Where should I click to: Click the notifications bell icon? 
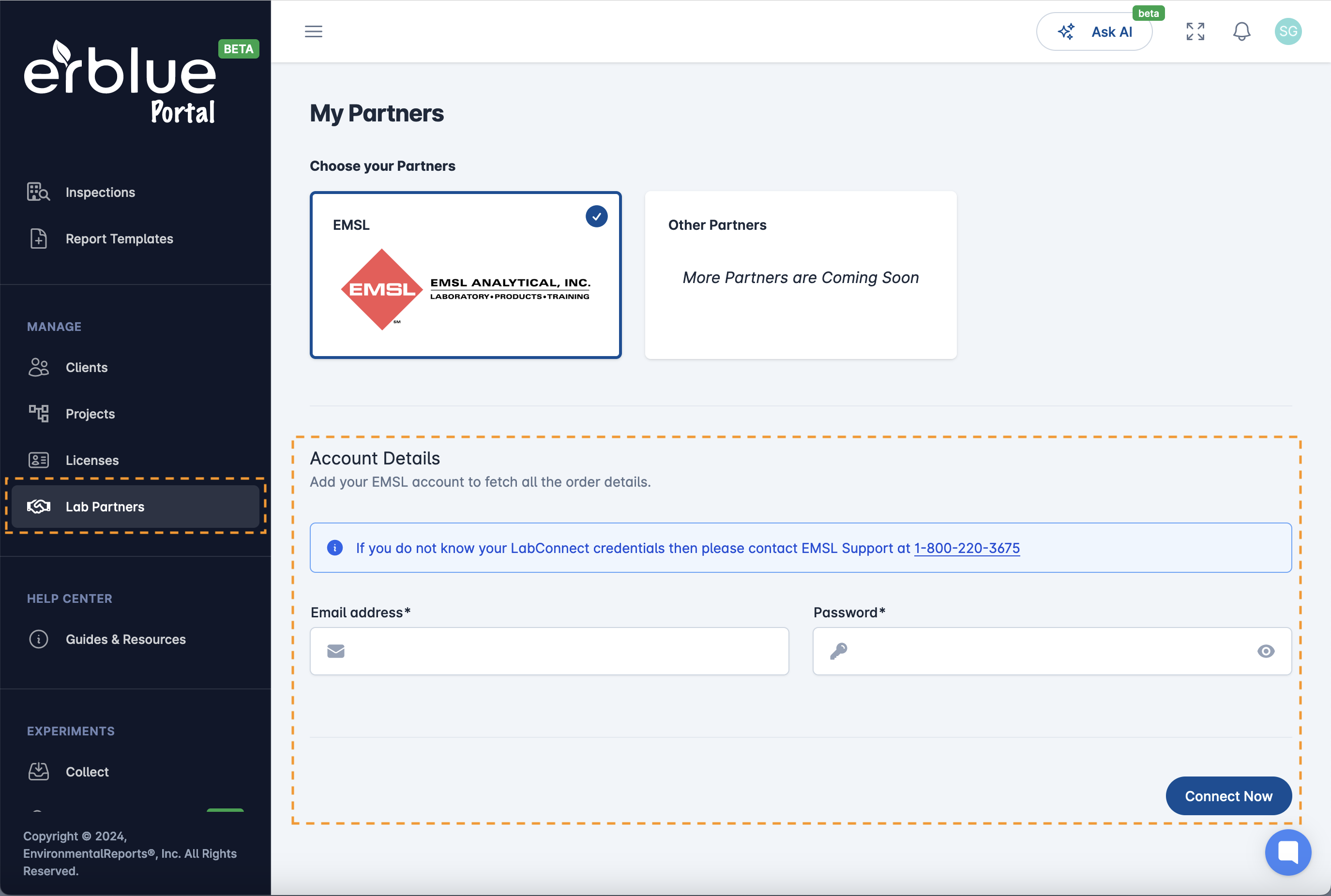click(x=1243, y=31)
